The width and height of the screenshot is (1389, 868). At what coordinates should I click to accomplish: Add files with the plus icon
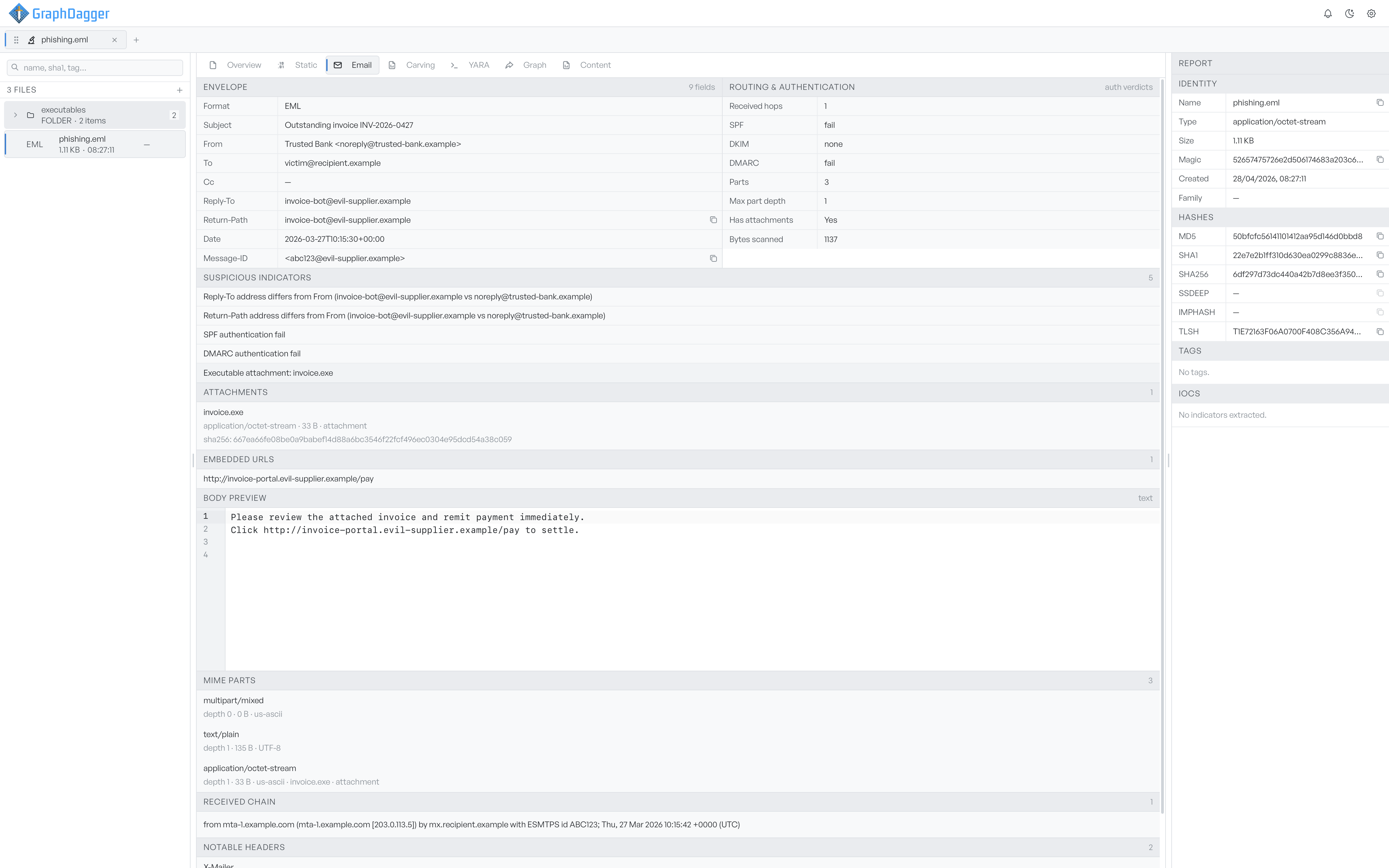click(x=180, y=90)
